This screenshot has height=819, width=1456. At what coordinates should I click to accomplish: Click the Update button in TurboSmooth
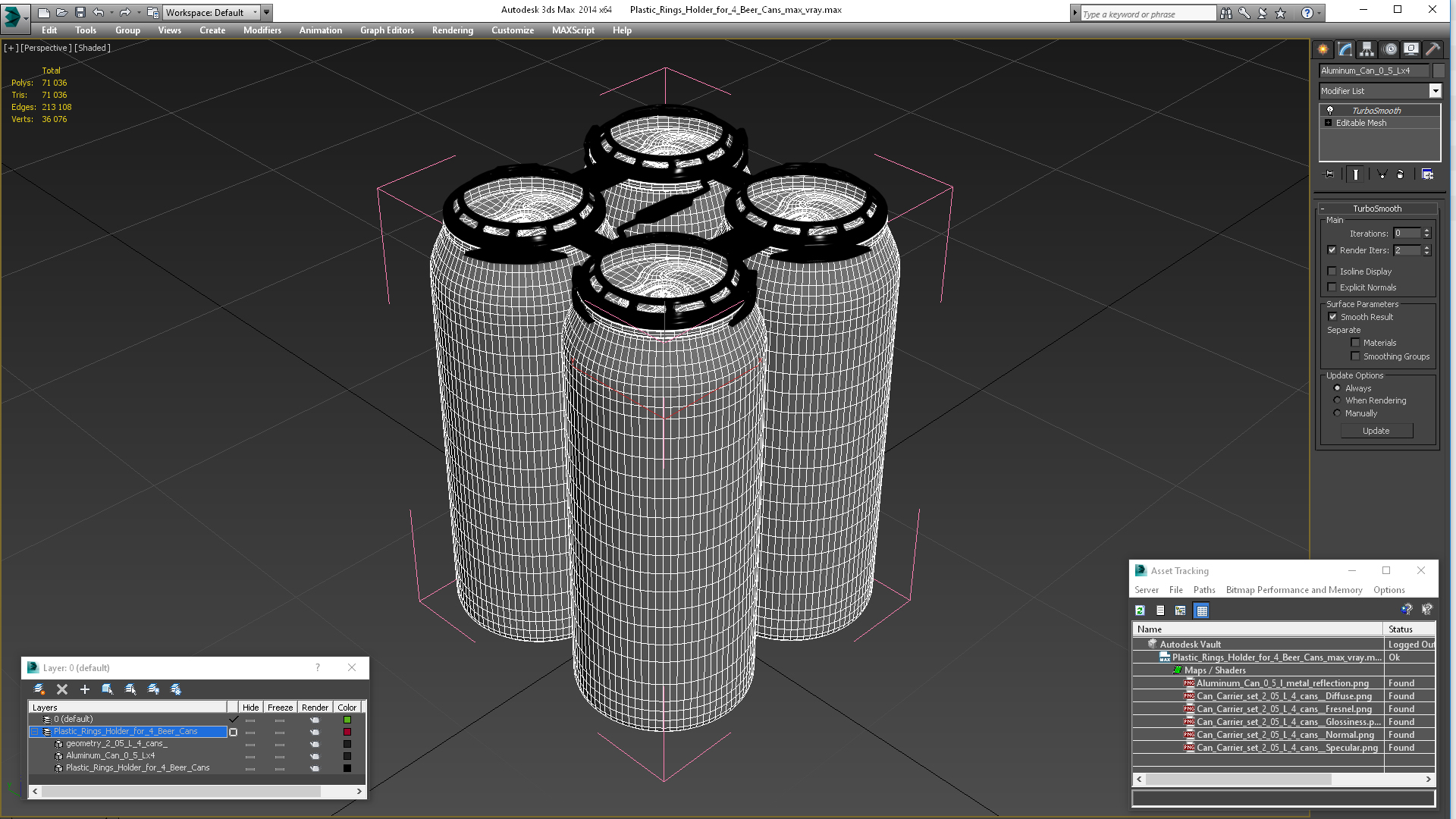(x=1376, y=431)
